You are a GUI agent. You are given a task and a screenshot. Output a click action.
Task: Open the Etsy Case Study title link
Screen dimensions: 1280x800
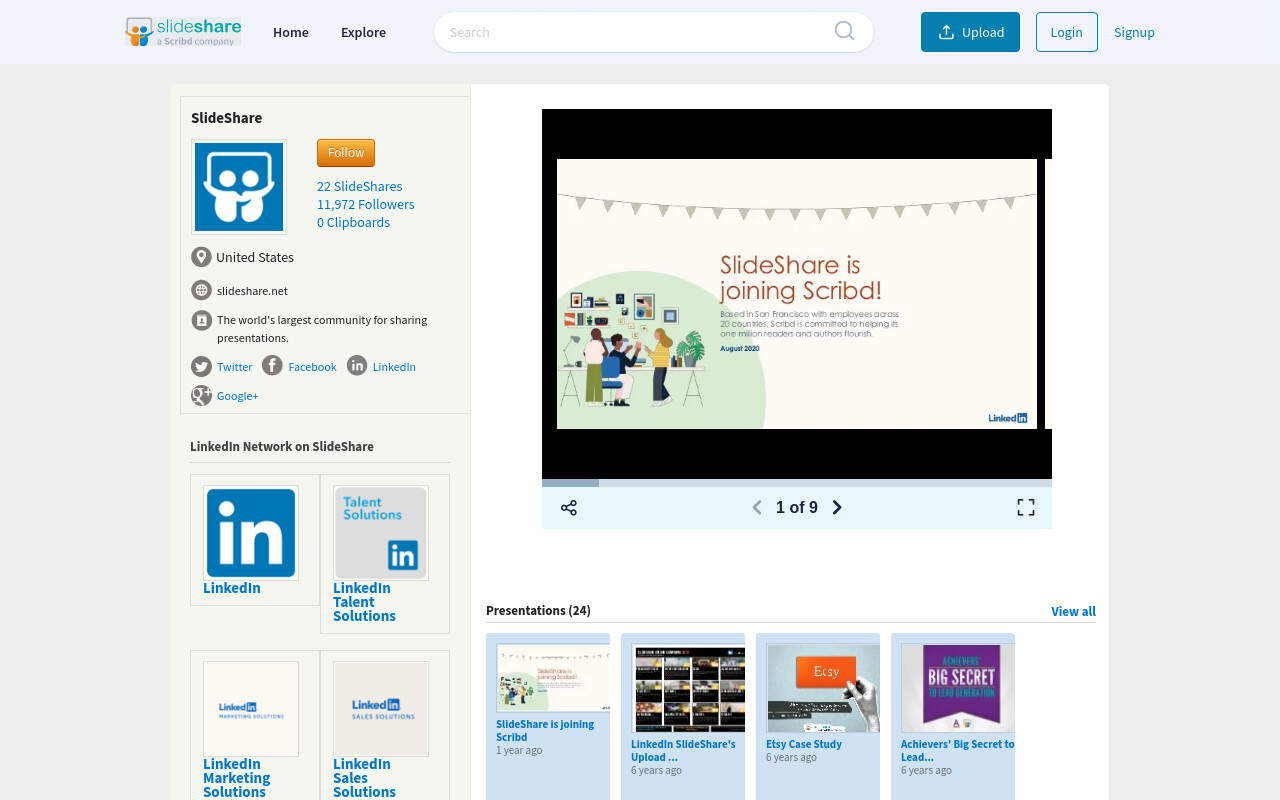coord(804,744)
